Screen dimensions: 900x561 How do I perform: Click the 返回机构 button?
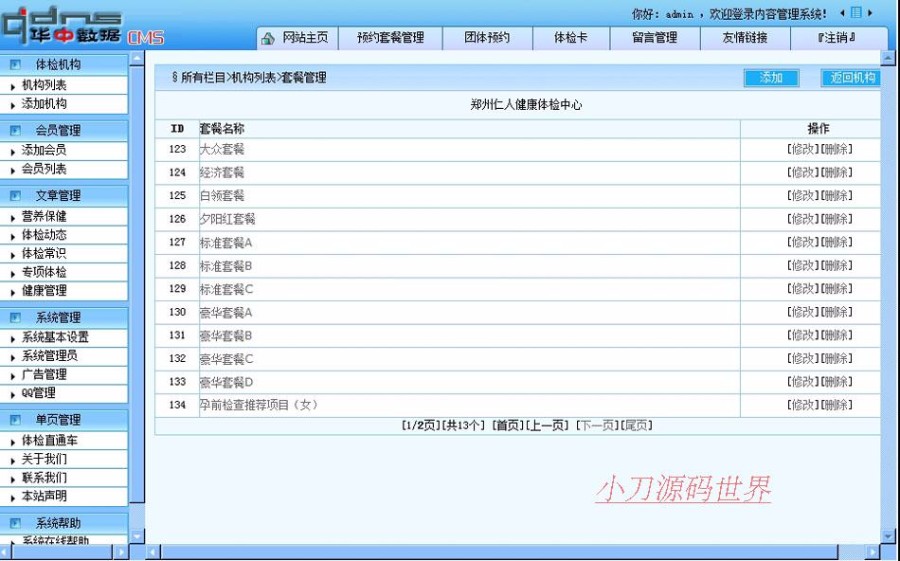point(852,78)
